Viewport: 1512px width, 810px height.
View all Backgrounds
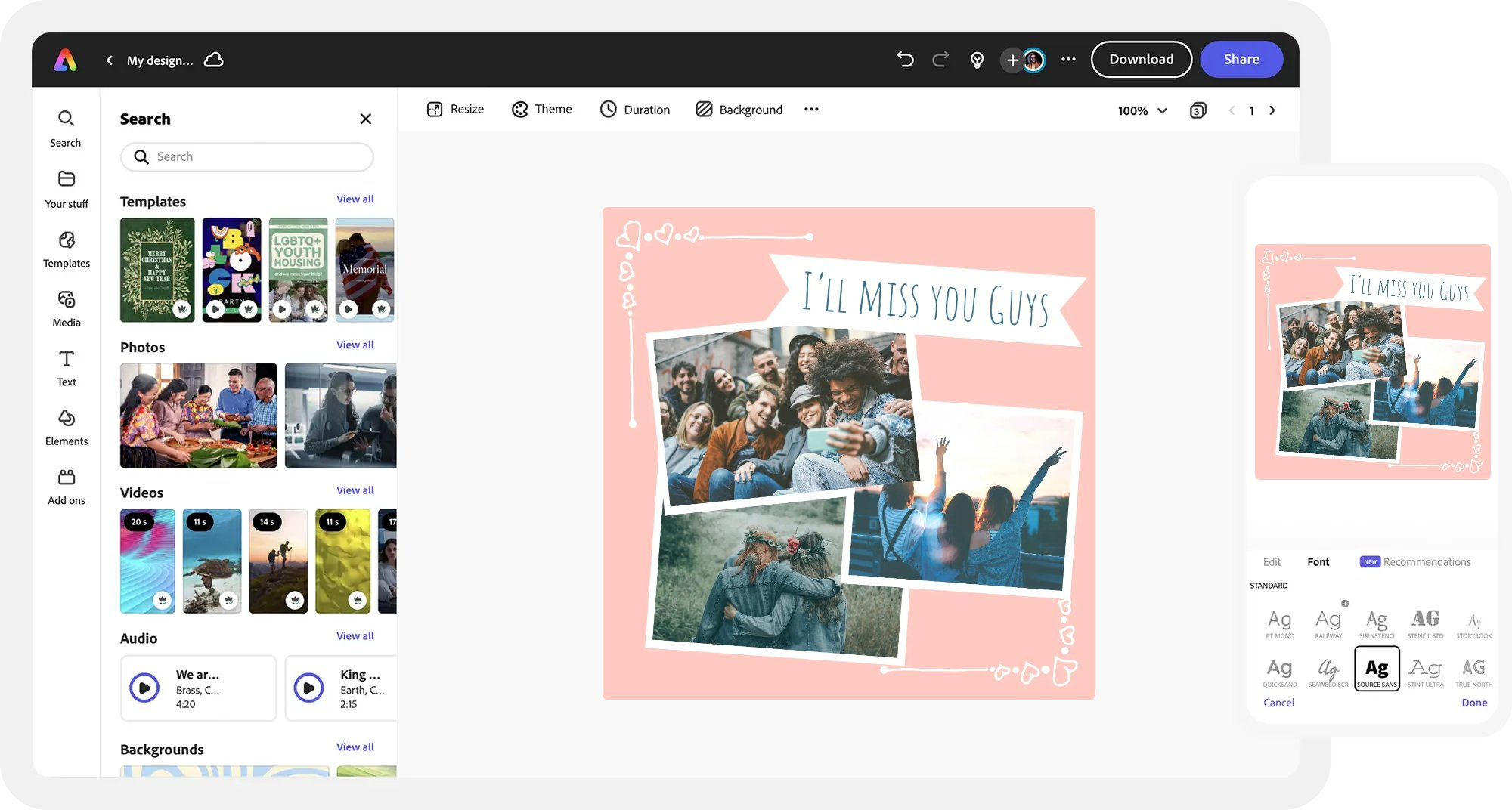pos(355,747)
